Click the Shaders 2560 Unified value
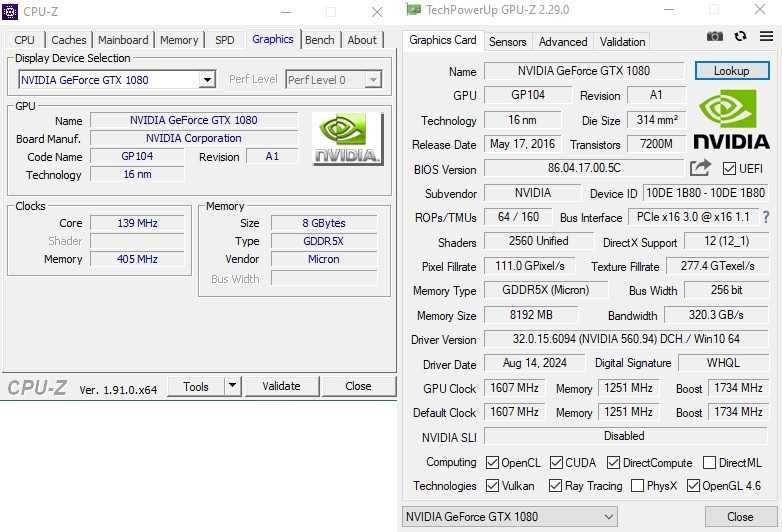Image resolution: width=782 pixels, height=532 pixels. [539, 241]
